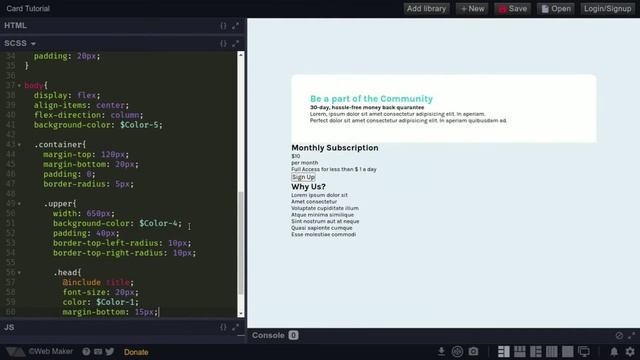Image resolution: width=640 pixels, height=360 pixels.
Task: Click the '@include title;' code line
Action: pos(98,282)
